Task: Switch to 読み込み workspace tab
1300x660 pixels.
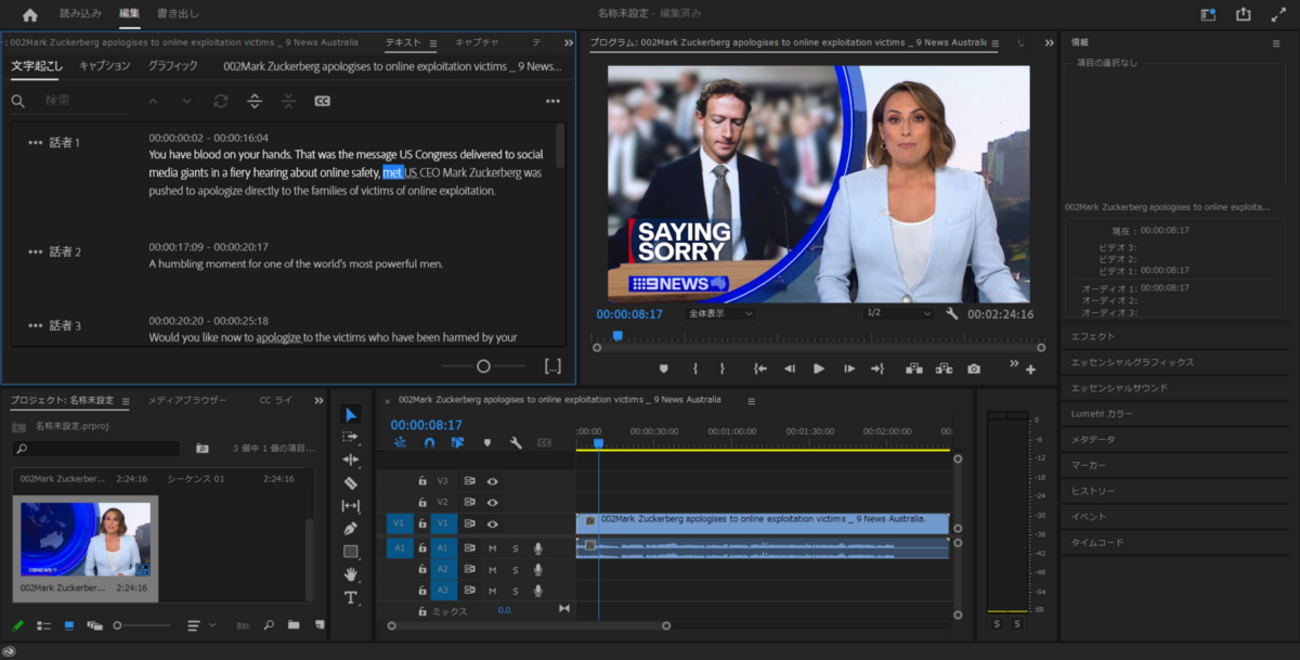Action: tap(80, 14)
